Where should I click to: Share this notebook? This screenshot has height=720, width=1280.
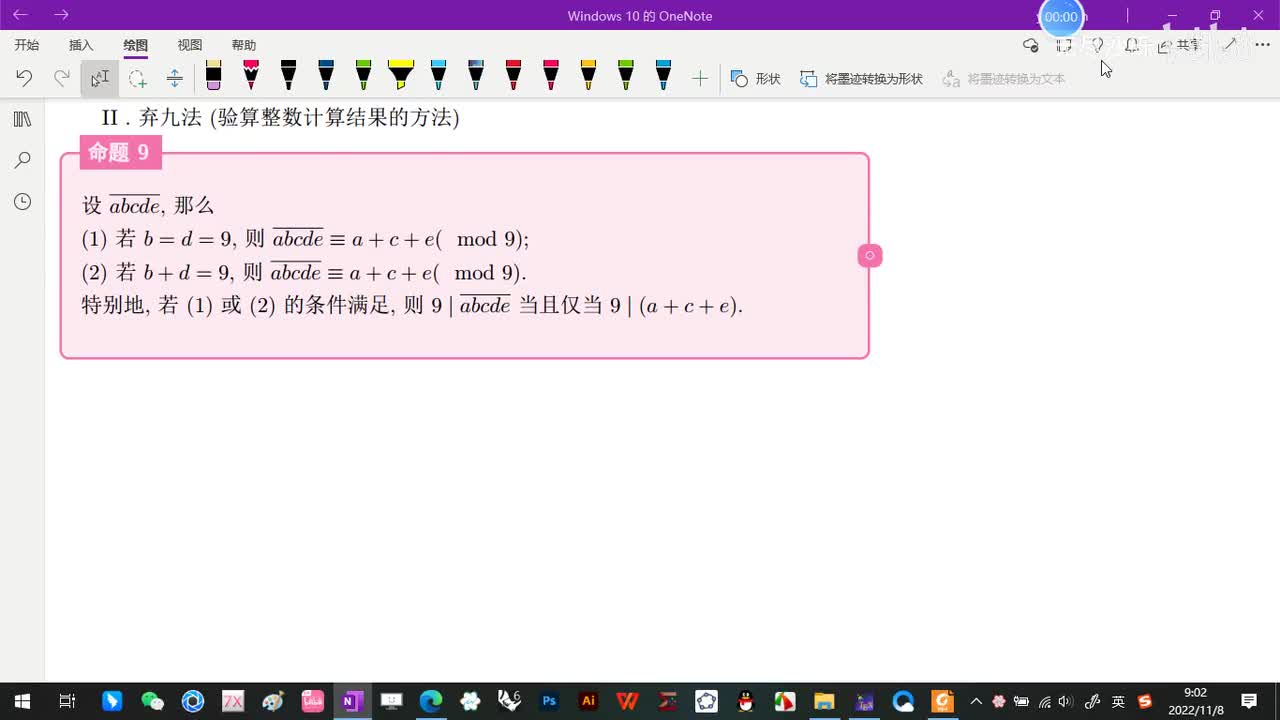click(x=1179, y=45)
